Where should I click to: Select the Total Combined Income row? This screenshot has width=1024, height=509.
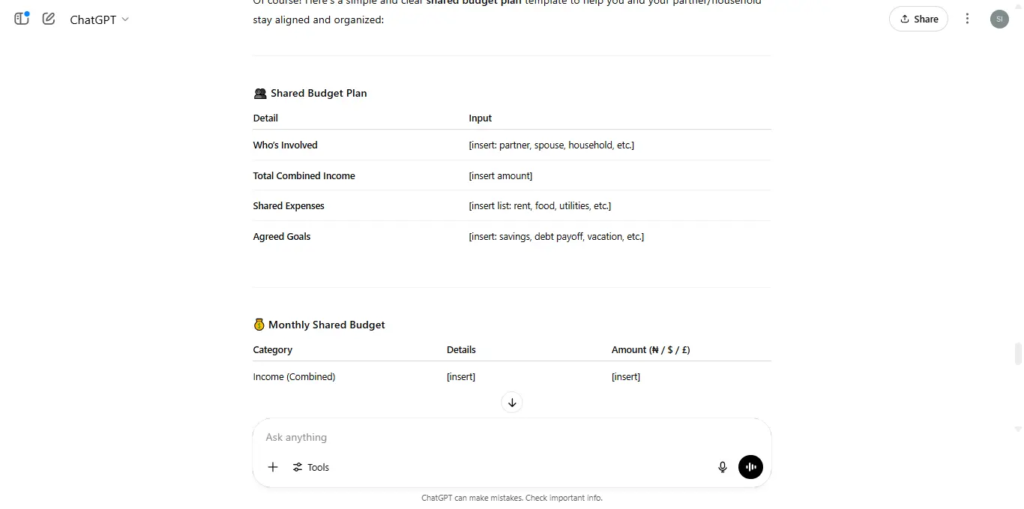512,176
